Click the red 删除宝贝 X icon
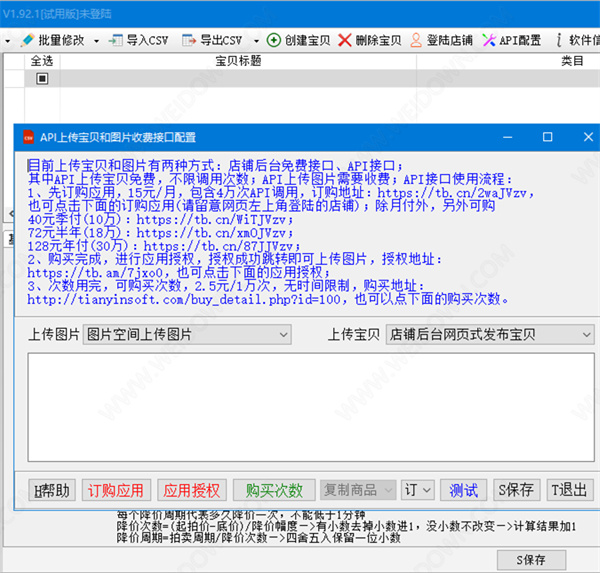600x573 pixels. pos(345,41)
